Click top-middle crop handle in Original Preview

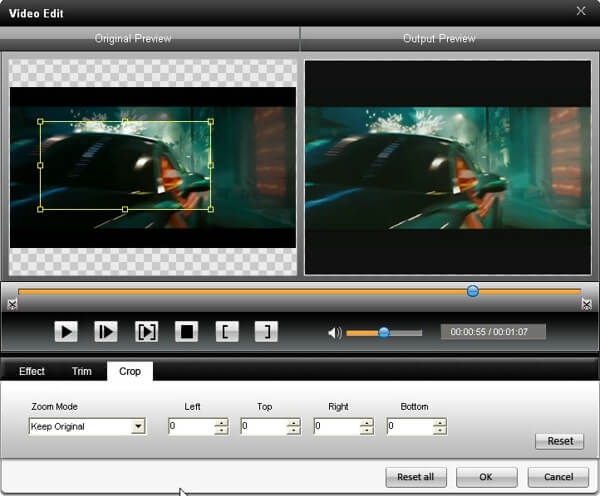(125, 122)
